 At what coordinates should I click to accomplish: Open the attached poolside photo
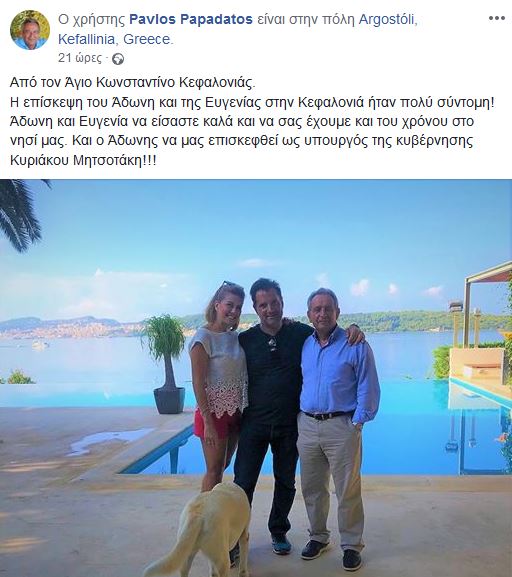256,378
